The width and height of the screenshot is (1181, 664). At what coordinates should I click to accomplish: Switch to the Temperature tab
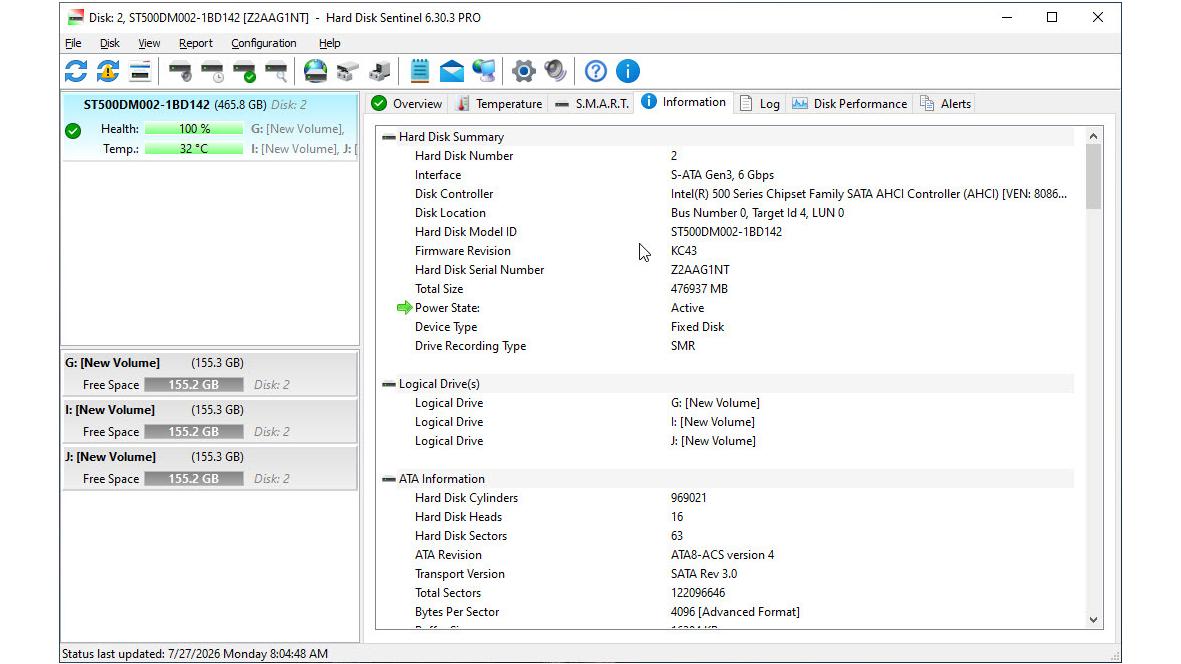click(500, 104)
